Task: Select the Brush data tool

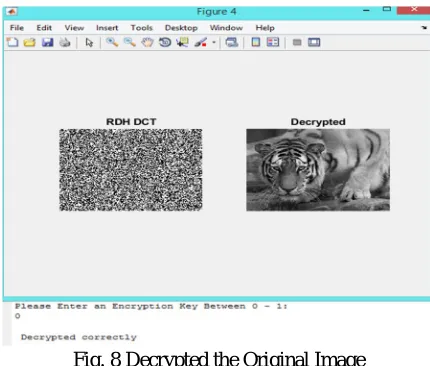Action: click(201, 42)
